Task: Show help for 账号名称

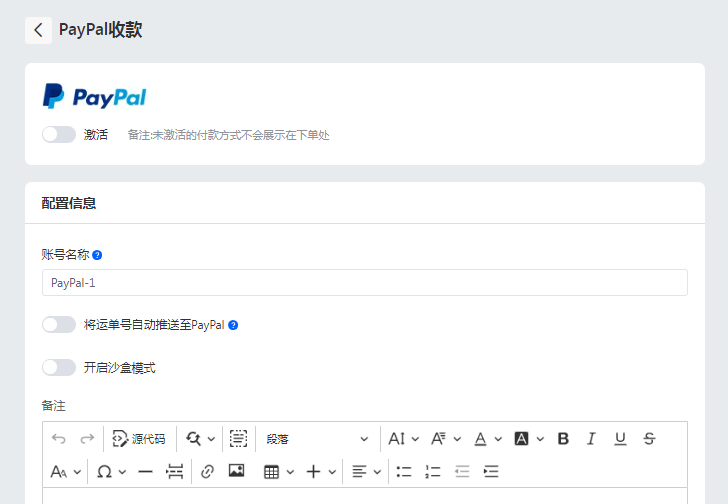Action: point(97,255)
